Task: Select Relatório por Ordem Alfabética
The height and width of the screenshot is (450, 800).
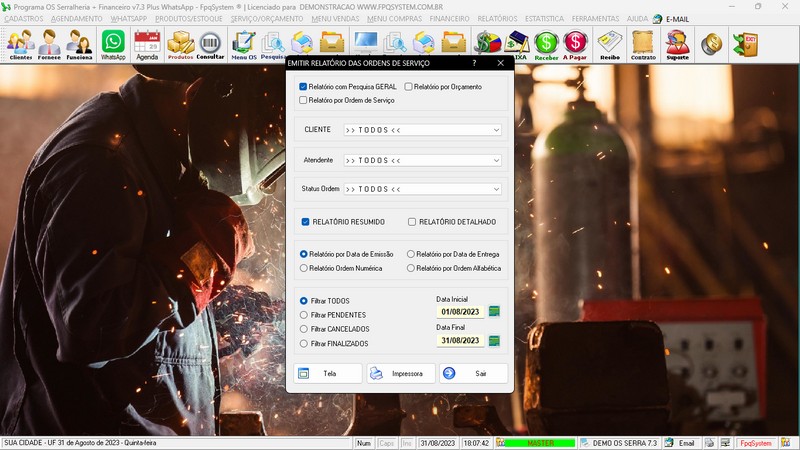Action: 411,268
